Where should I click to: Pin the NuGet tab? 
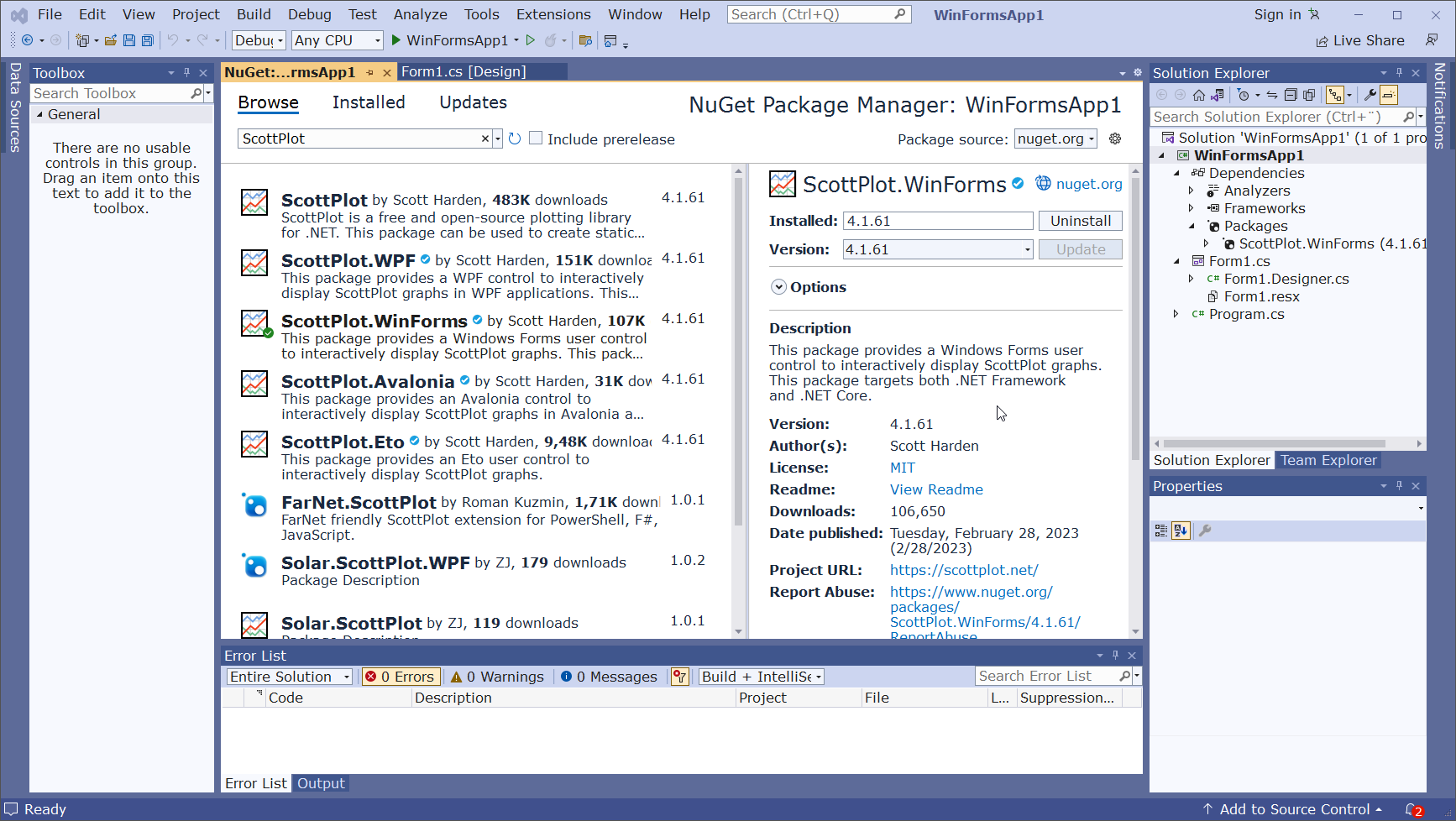[369, 73]
